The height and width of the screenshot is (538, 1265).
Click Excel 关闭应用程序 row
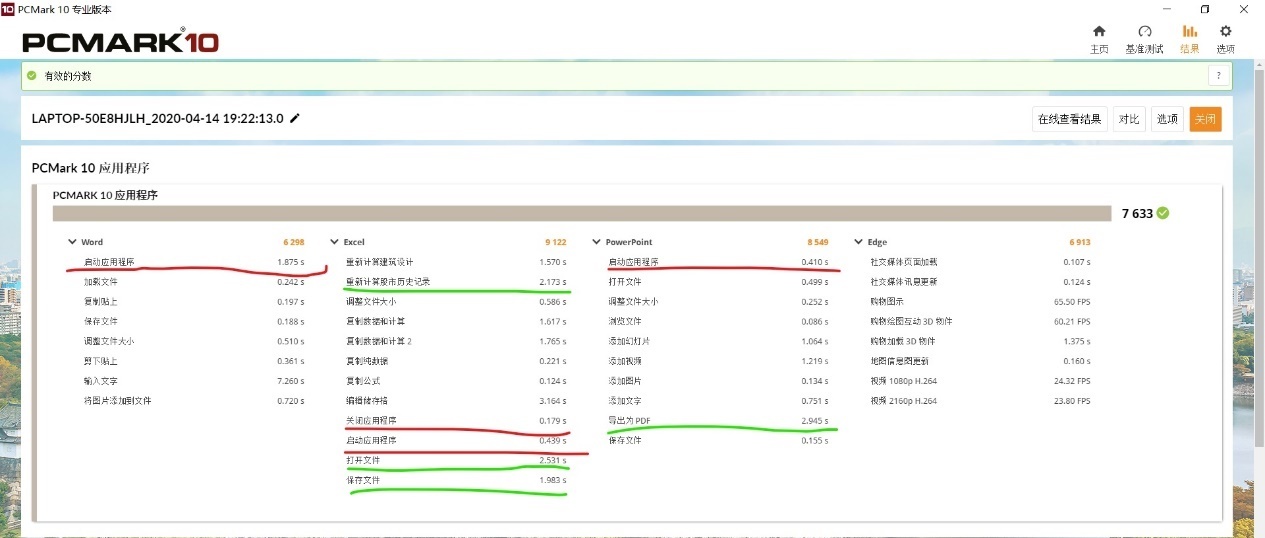456,420
